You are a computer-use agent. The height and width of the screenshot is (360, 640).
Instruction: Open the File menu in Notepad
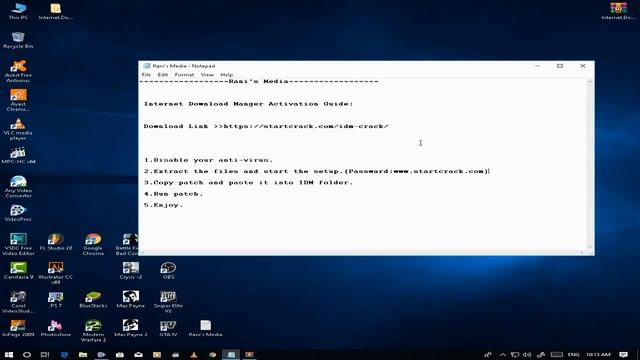pyautogui.click(x=146, y=75)
